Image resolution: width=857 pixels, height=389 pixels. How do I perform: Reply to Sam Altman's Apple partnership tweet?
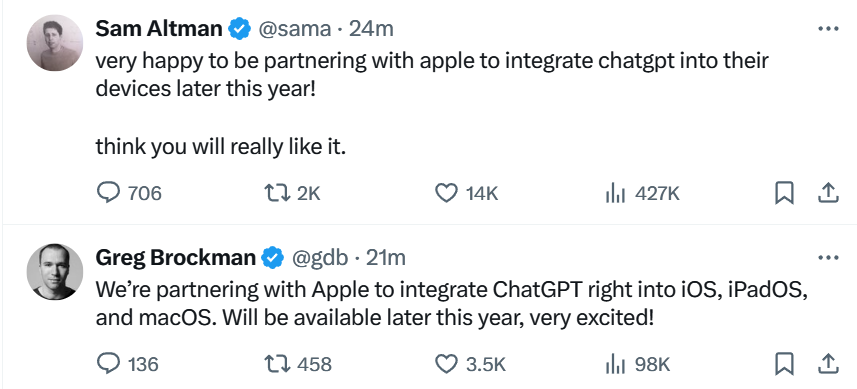[x=130, y=193]
